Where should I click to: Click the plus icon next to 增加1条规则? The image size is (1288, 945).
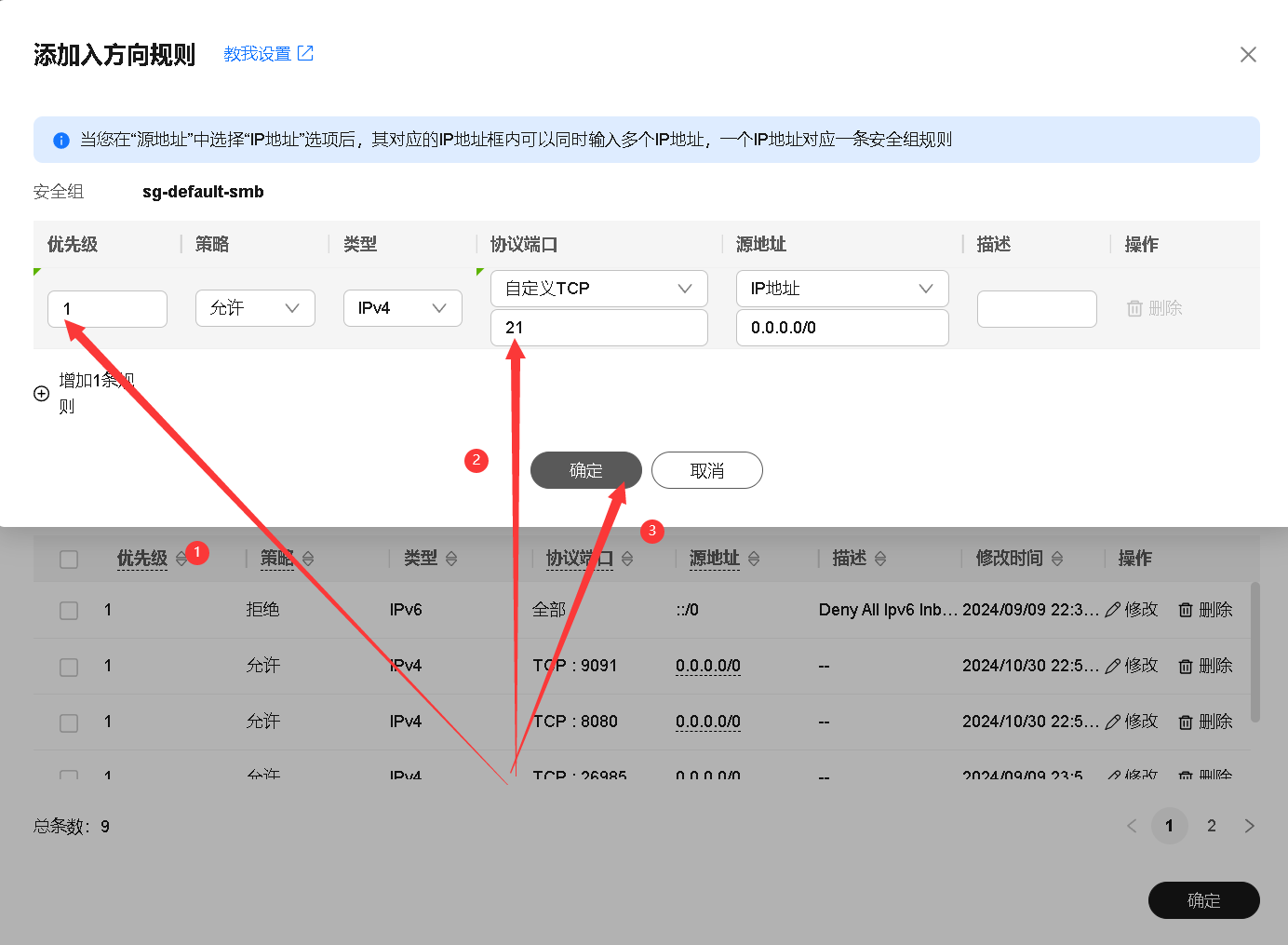[41, 393]
